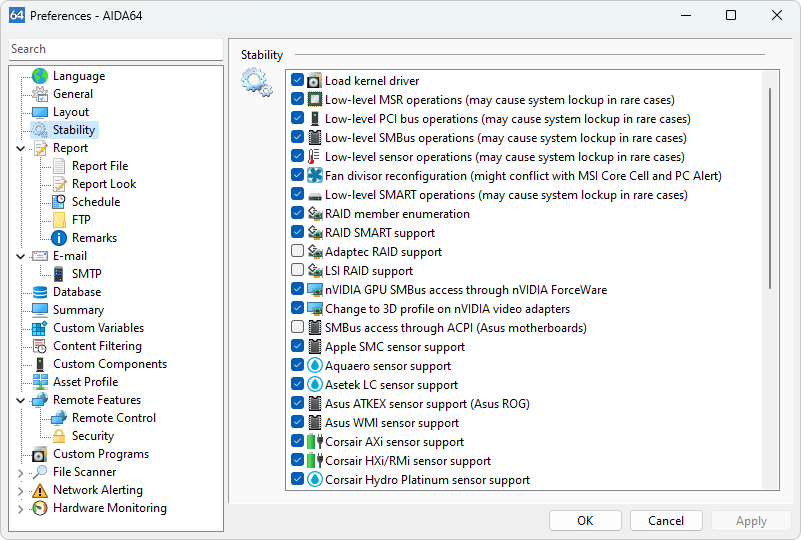The width and height of the screenshot is (801, 540).
Task: Close the Preferences window
Action: [x=777, y=15]
